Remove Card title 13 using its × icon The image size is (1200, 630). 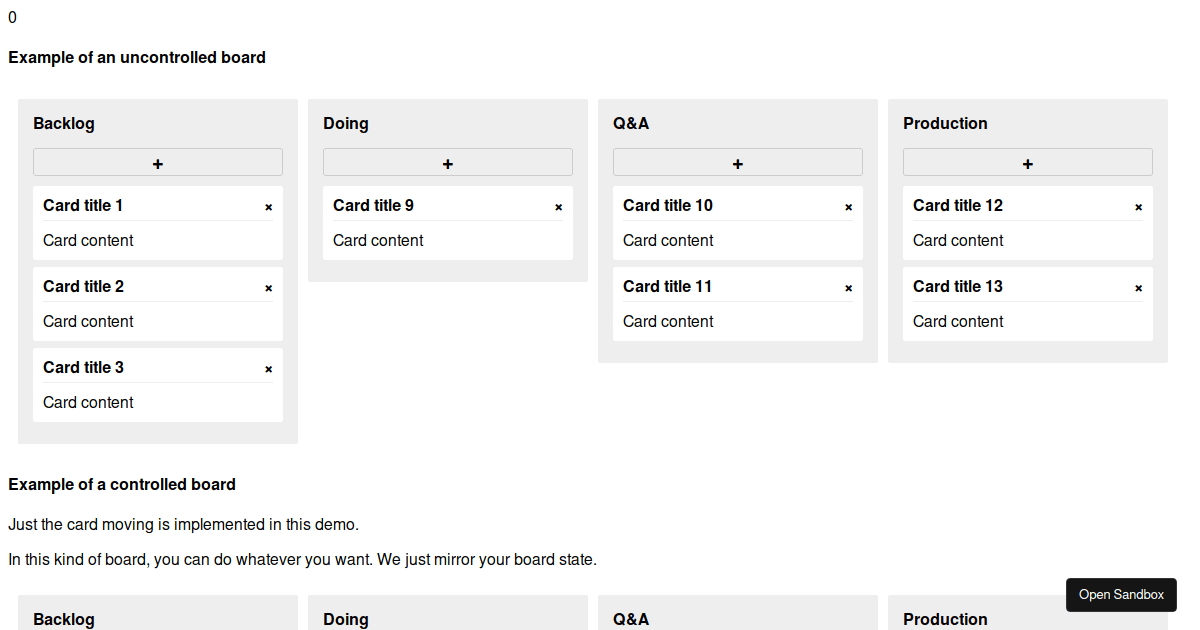[x=1138, y=287]
